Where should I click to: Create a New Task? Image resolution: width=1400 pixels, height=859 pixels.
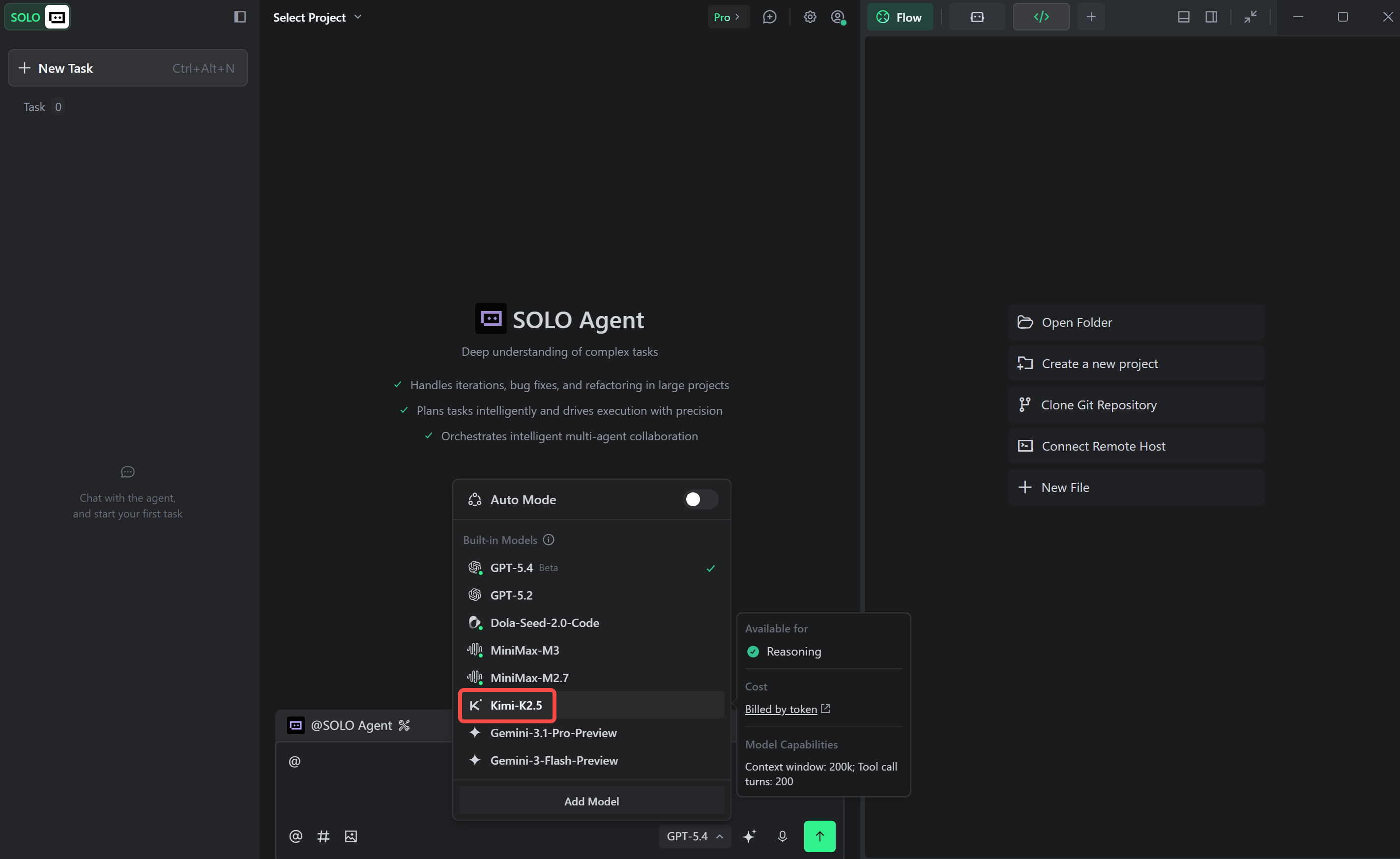(128, 68)
